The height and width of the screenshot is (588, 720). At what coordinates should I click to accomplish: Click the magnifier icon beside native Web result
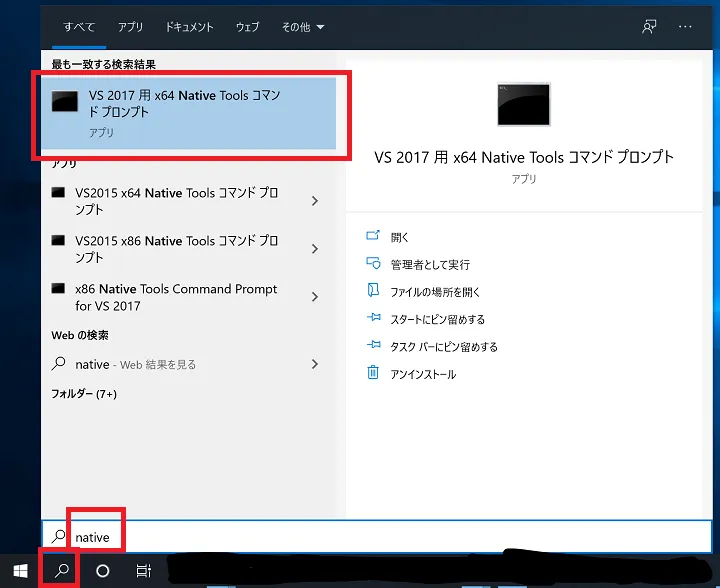(x=58, y=364)
